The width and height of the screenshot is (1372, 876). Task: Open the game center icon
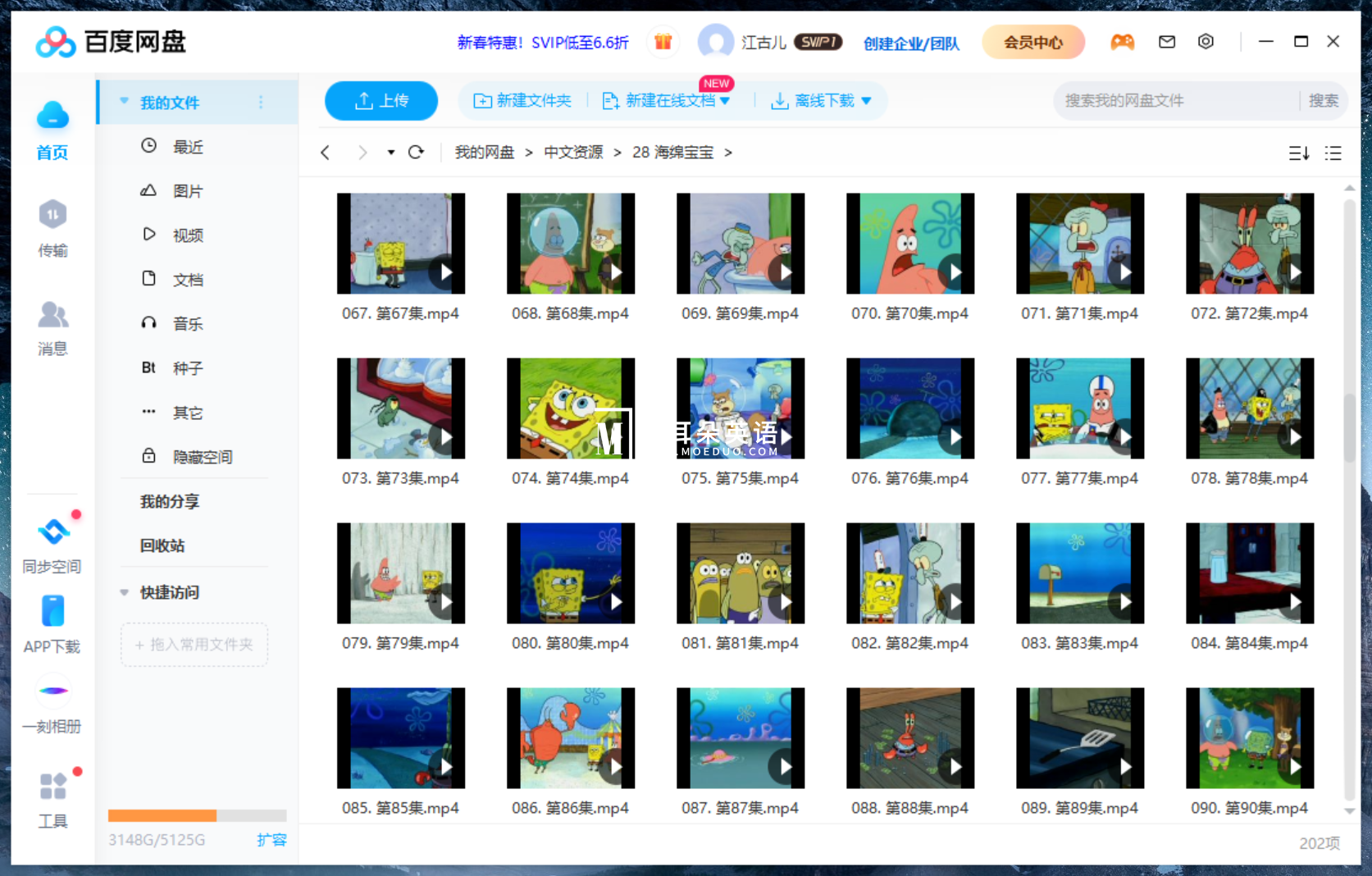pos(1123,41)
